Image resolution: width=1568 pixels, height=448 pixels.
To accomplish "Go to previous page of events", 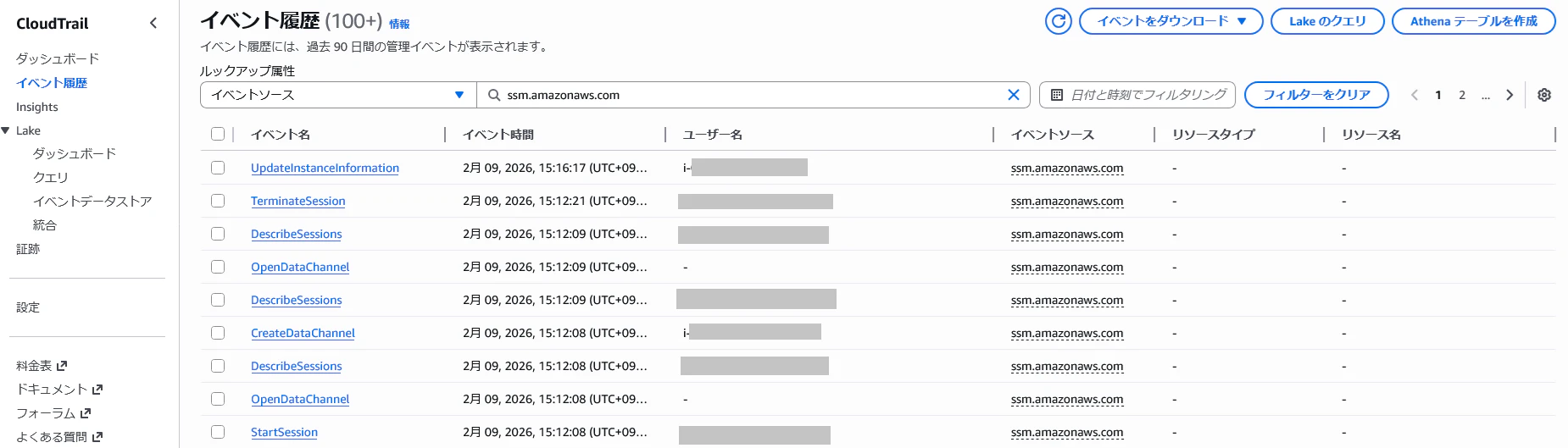I will [x=1415, y=95].
